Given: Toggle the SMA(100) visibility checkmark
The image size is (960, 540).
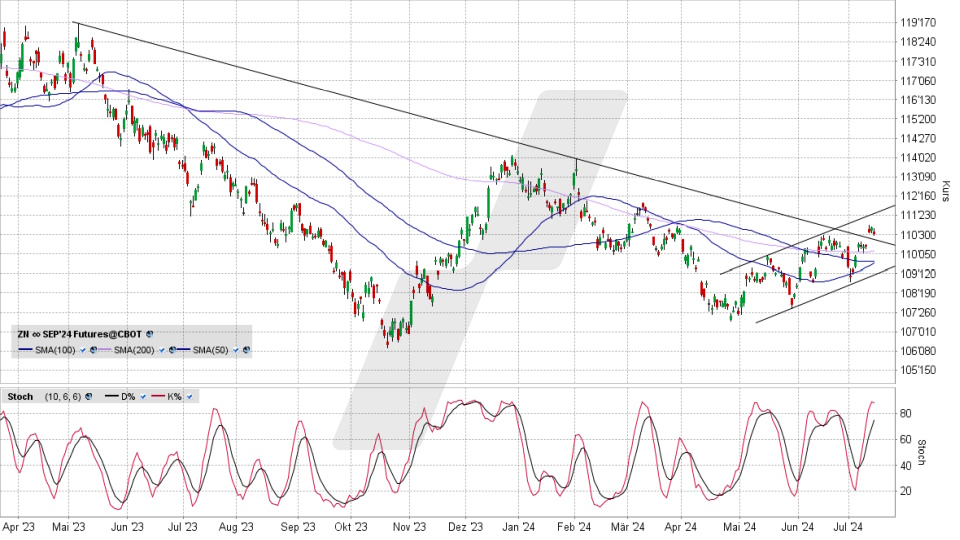Looking at the screenshot, I should tap(83, 350).
